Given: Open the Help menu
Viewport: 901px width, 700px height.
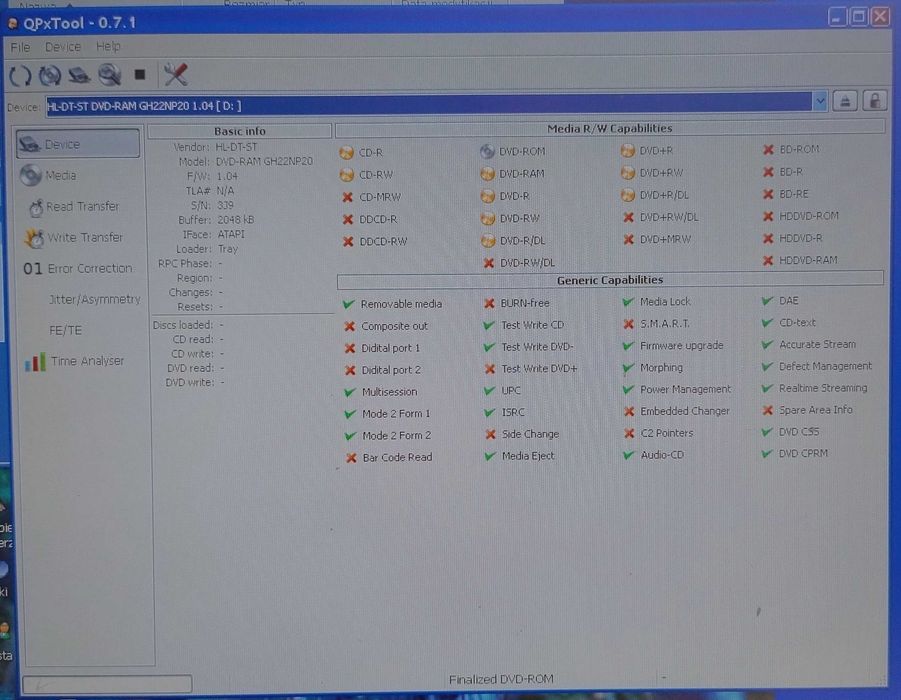Looking at the screenshot, I should tap(108, 46).
